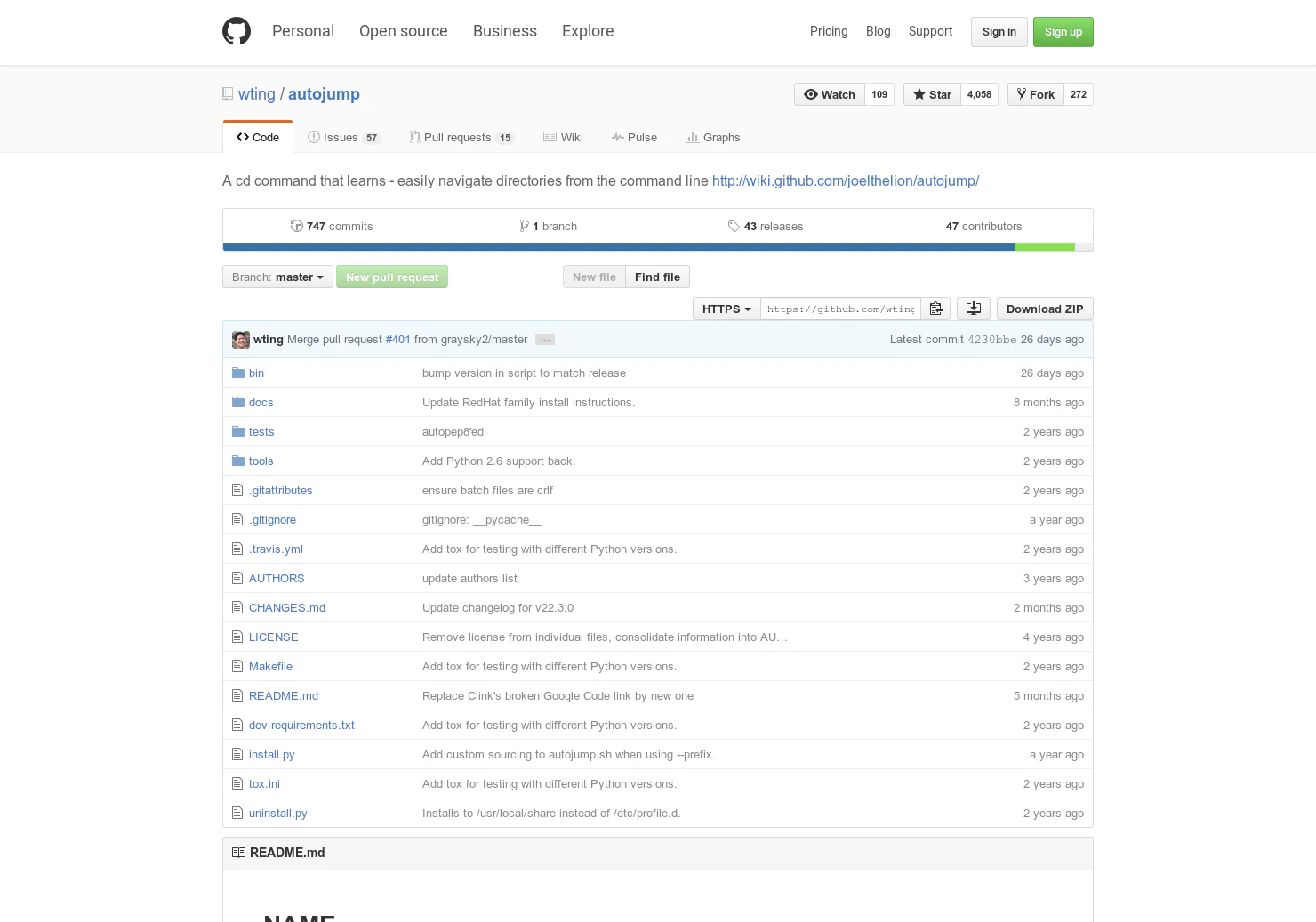View the 43 releases page

tap(765, 226)
